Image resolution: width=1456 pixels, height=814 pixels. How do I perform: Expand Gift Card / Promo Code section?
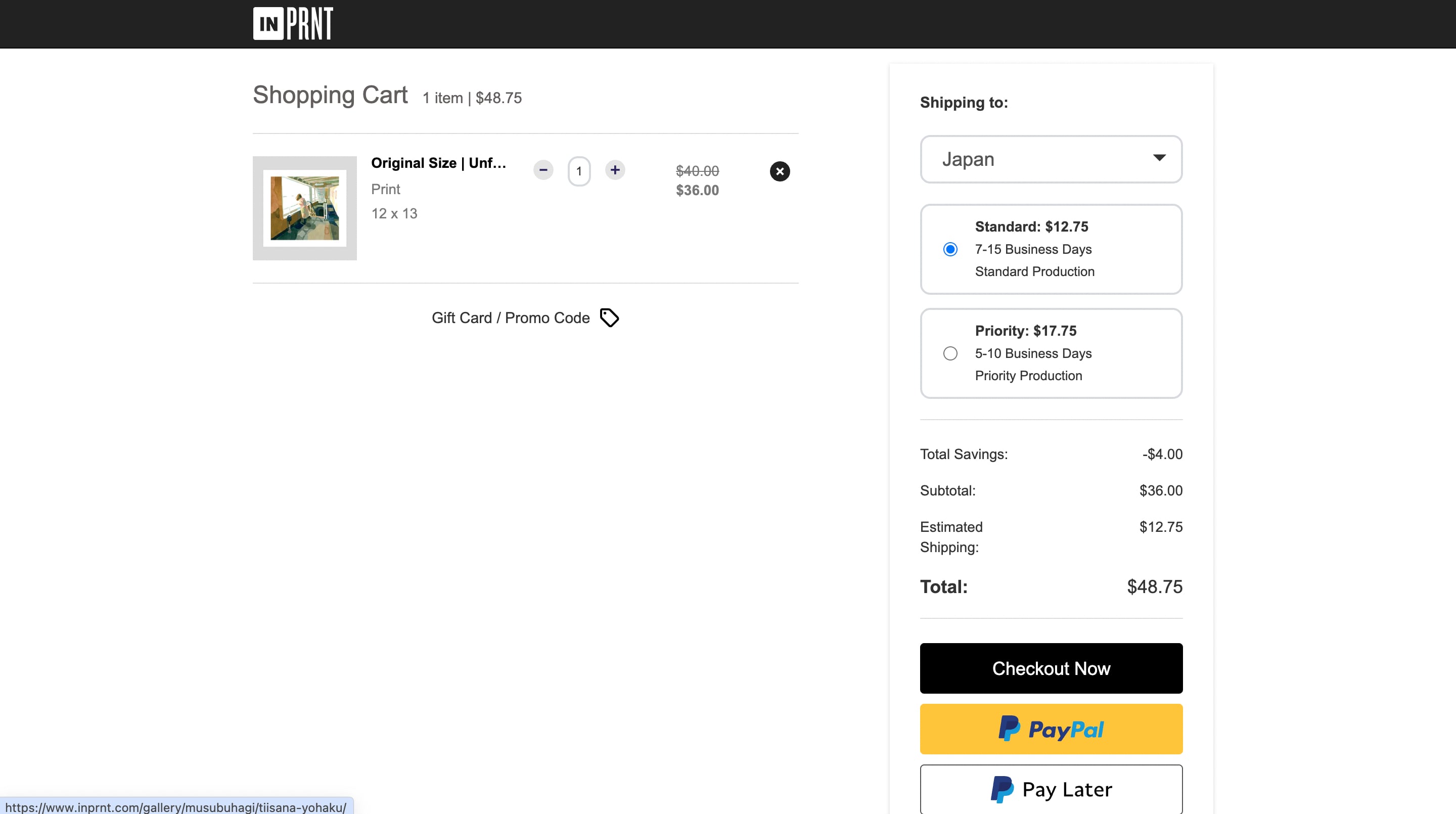coord(511,318)
